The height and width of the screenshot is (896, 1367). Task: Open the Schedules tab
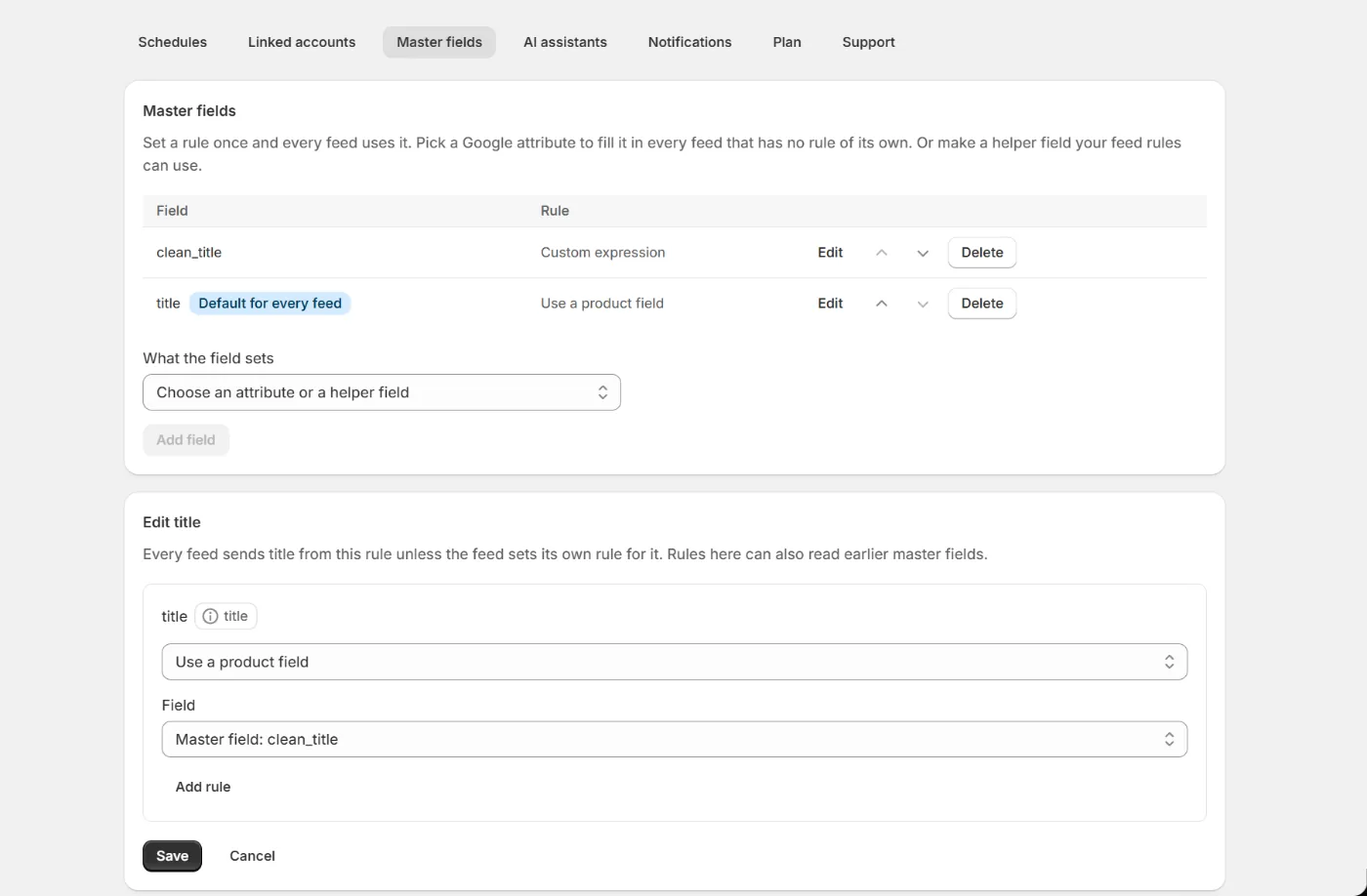tap(173, 42)
